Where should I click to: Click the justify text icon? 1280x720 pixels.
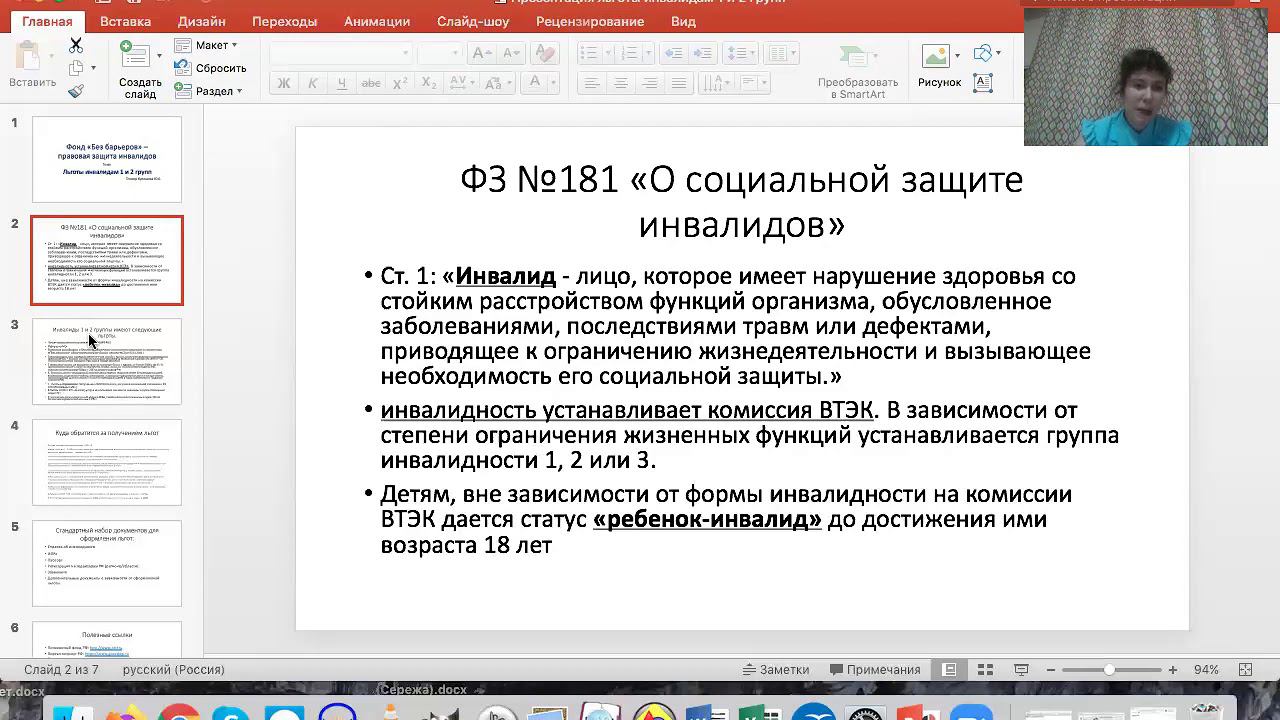click(679, 83)
